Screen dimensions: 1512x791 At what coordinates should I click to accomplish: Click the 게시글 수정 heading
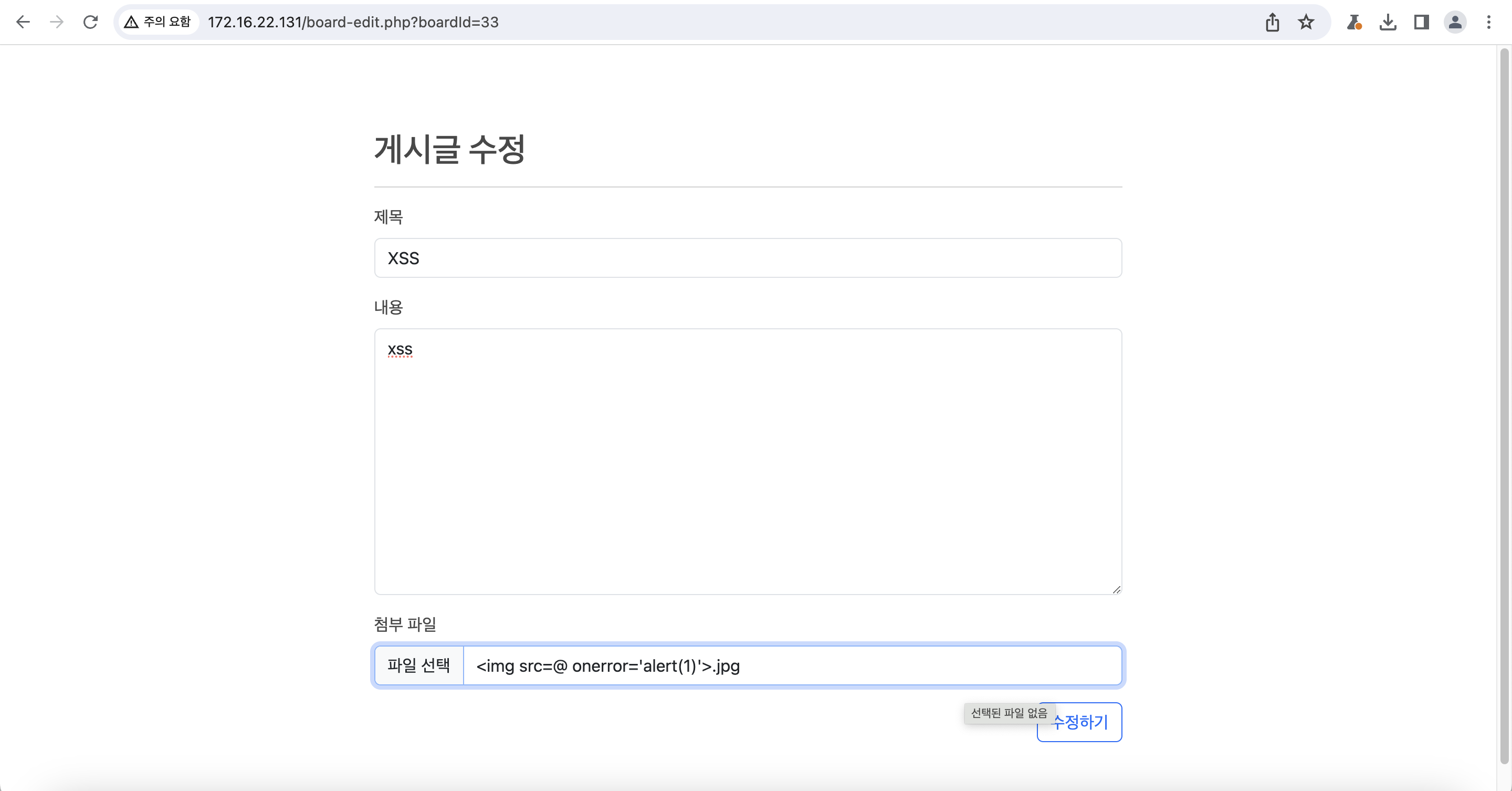tap(449, 149)
